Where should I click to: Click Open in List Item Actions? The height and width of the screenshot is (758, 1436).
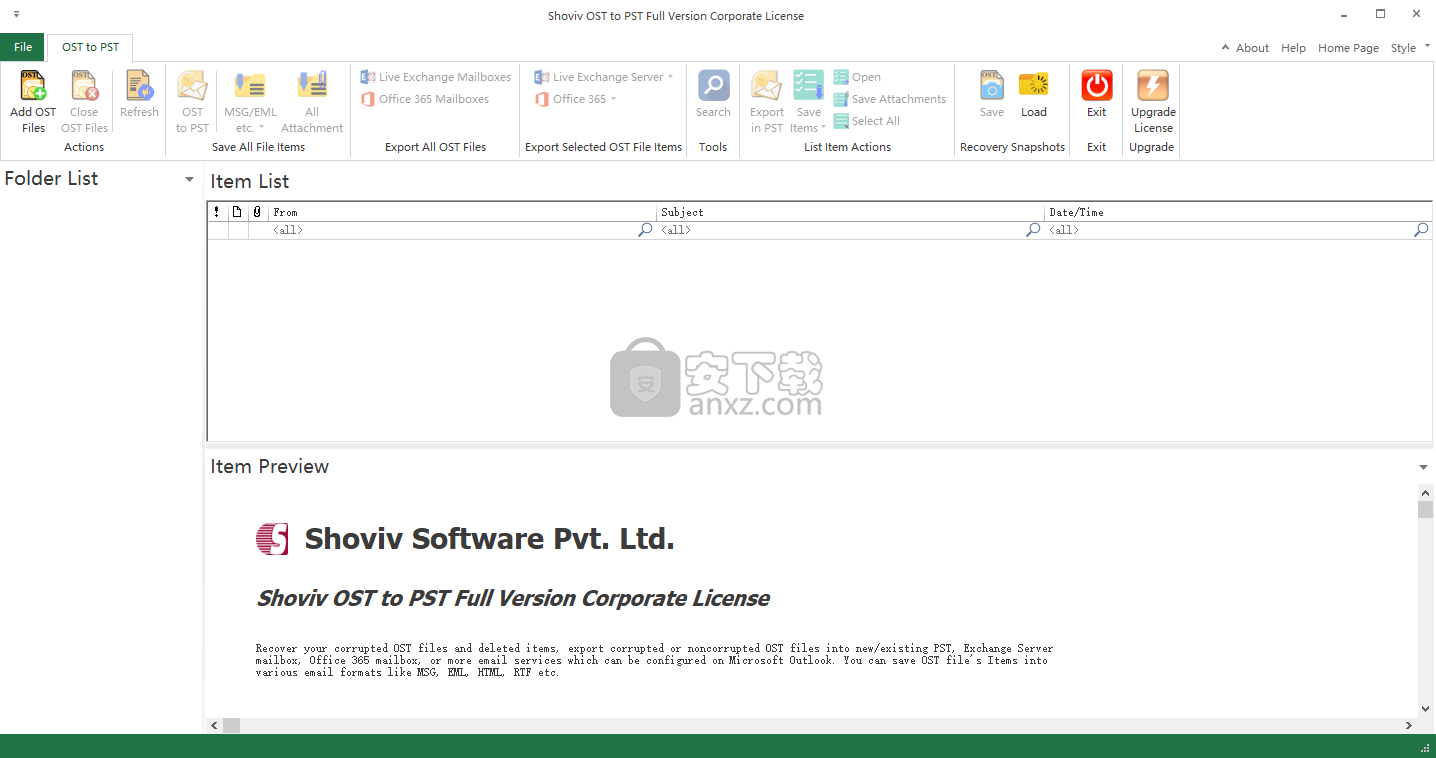click(x=857, y=77)
